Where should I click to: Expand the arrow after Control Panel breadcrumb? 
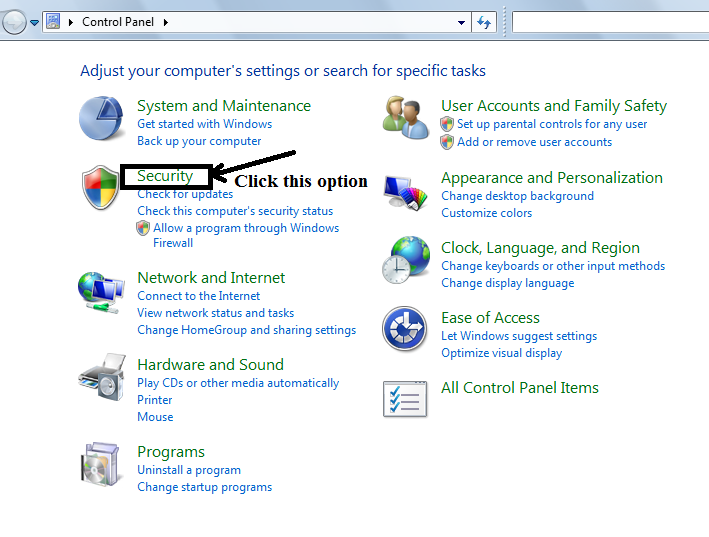(165, 22)
